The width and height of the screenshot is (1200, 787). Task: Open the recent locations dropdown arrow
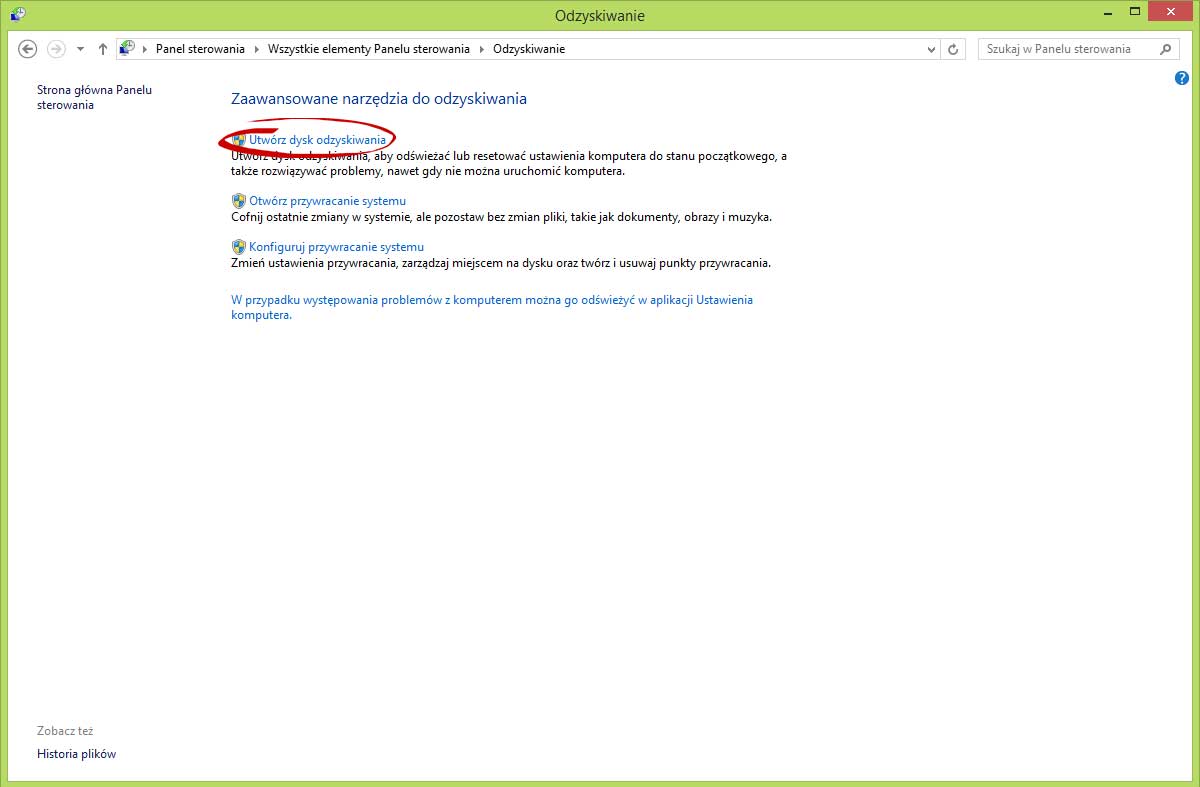[x=80, y=49]
